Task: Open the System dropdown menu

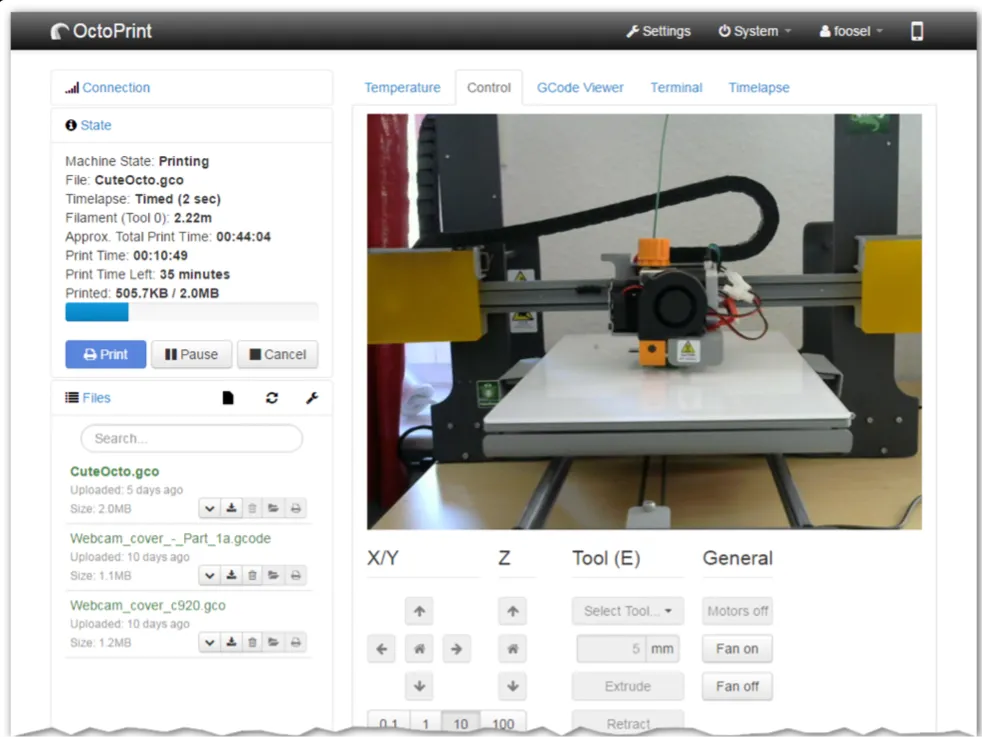Action: click(x=754, y=31)
